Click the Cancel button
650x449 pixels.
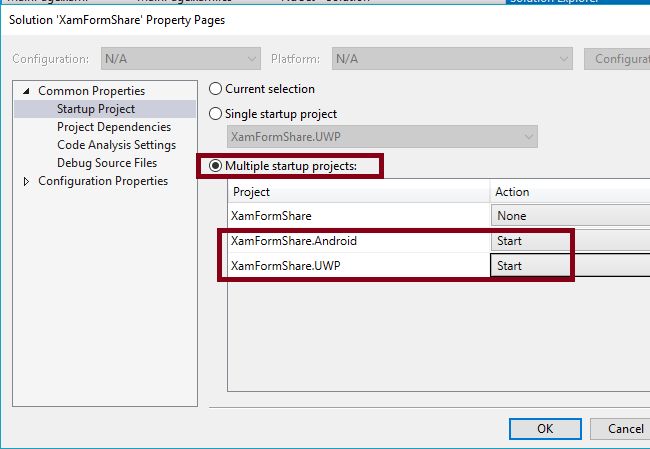coord(620,429)
